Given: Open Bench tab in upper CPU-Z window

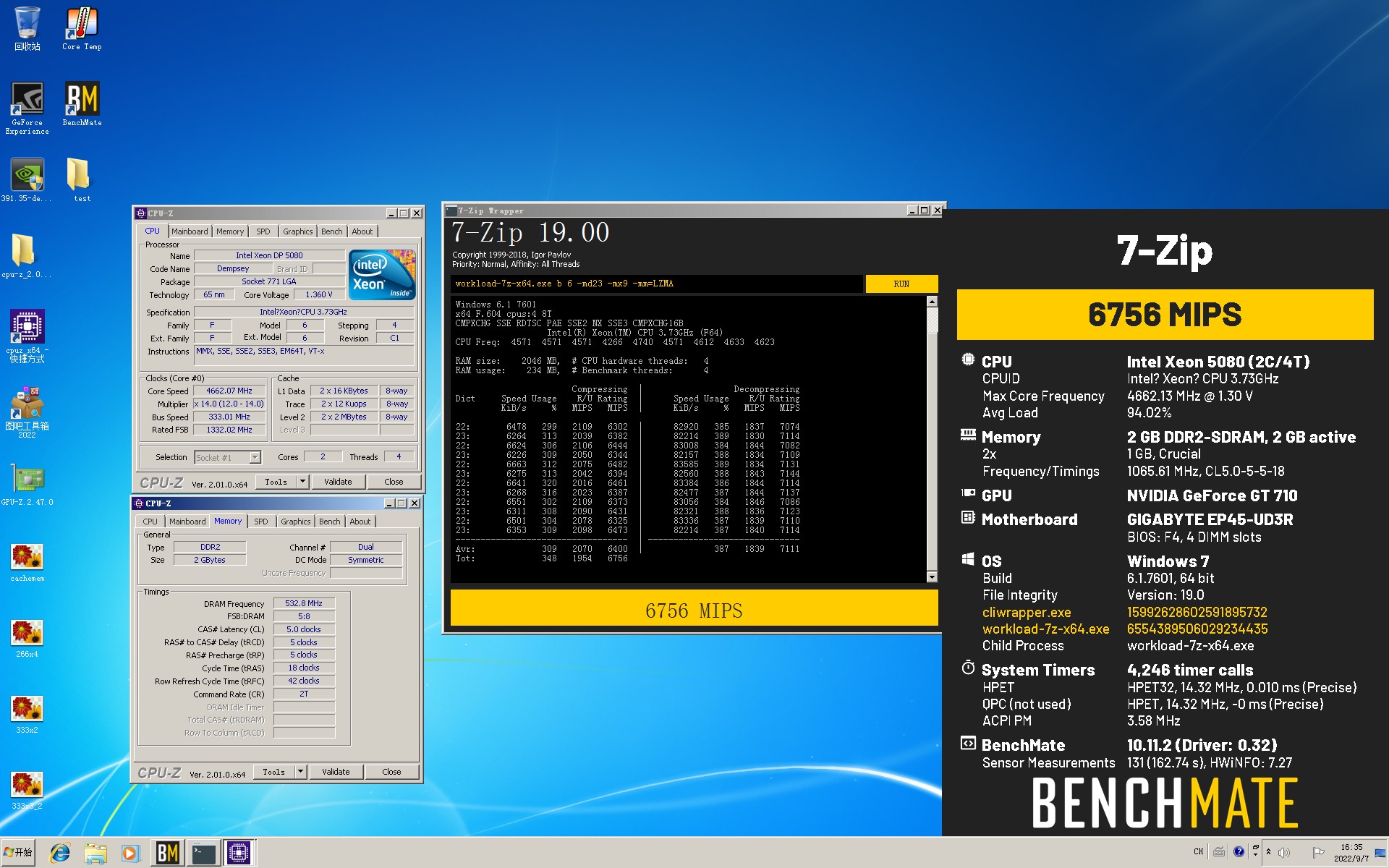Looking at the screenshot, I should [332, 231].
